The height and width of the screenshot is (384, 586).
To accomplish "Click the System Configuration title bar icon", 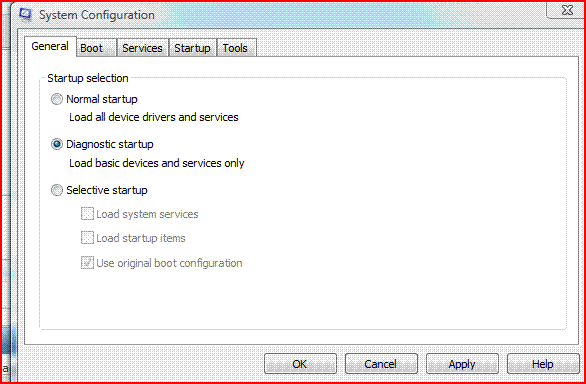I will [25, 14].
